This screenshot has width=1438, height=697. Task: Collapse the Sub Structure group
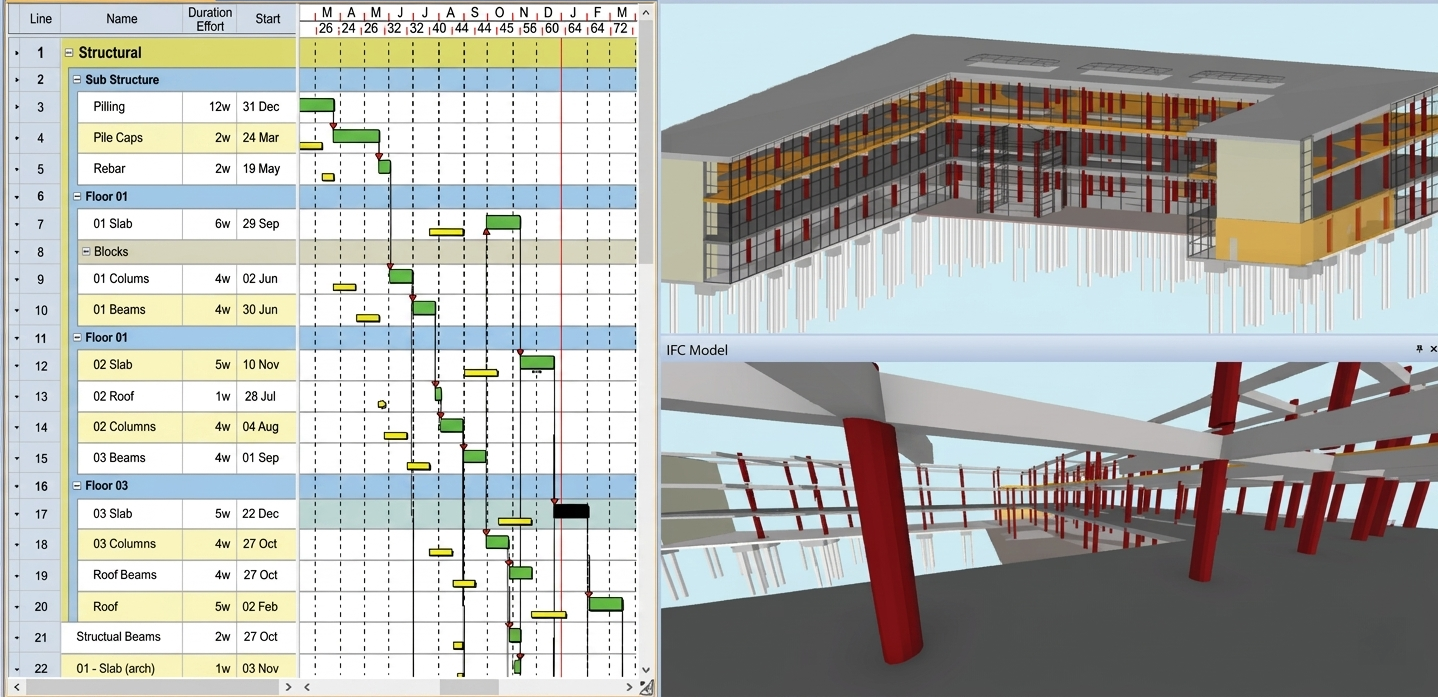click(x=77, y=80)
